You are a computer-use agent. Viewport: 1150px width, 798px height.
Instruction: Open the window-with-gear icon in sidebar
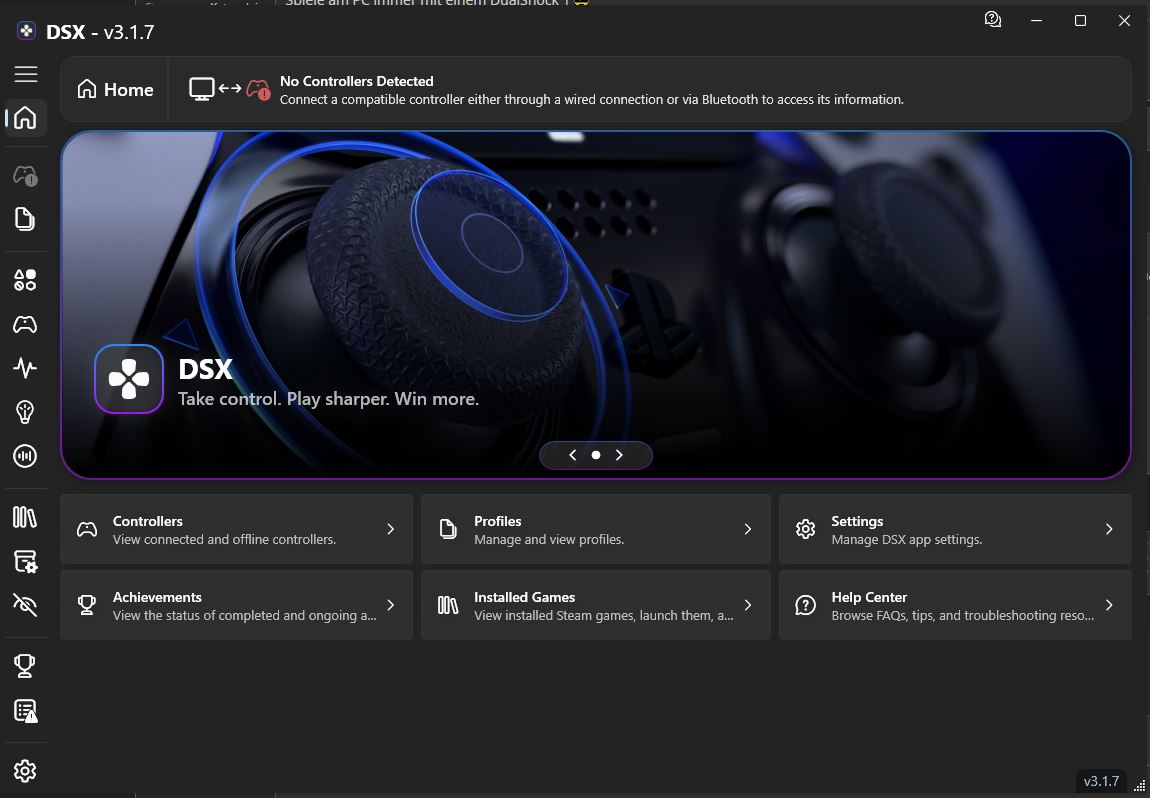26,561
